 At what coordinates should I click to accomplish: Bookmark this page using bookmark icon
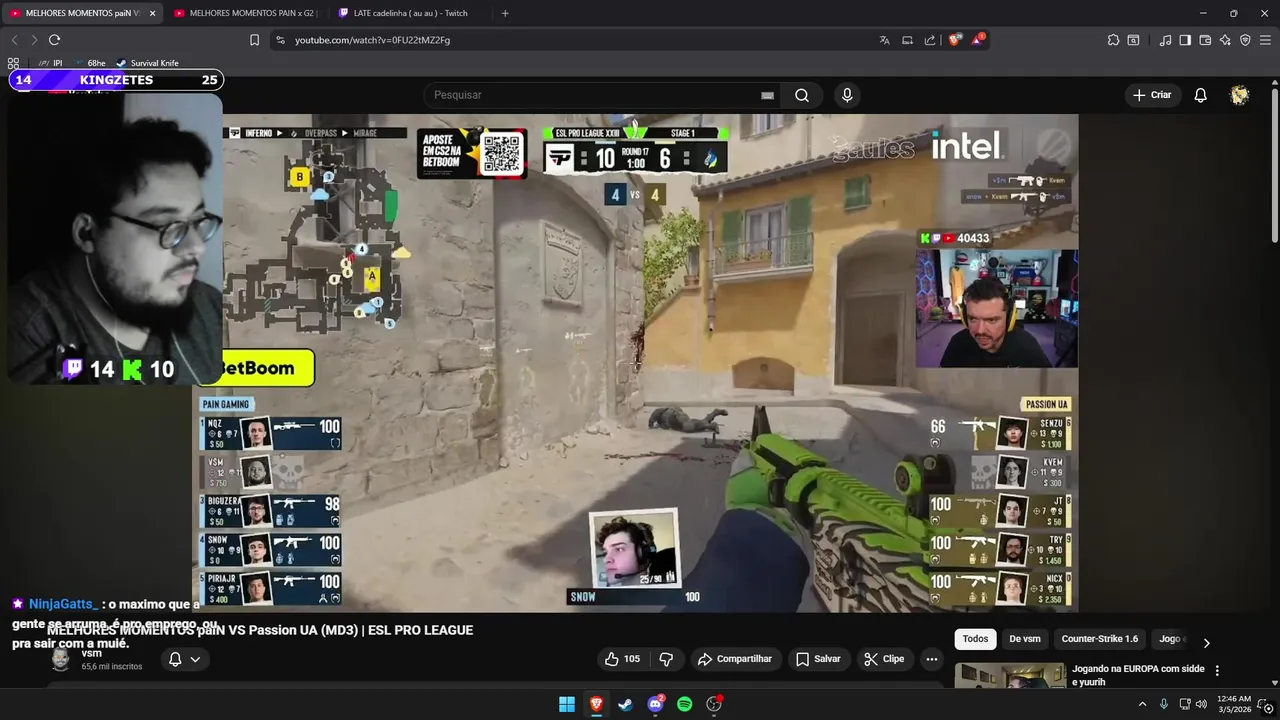tap(254, 40)
